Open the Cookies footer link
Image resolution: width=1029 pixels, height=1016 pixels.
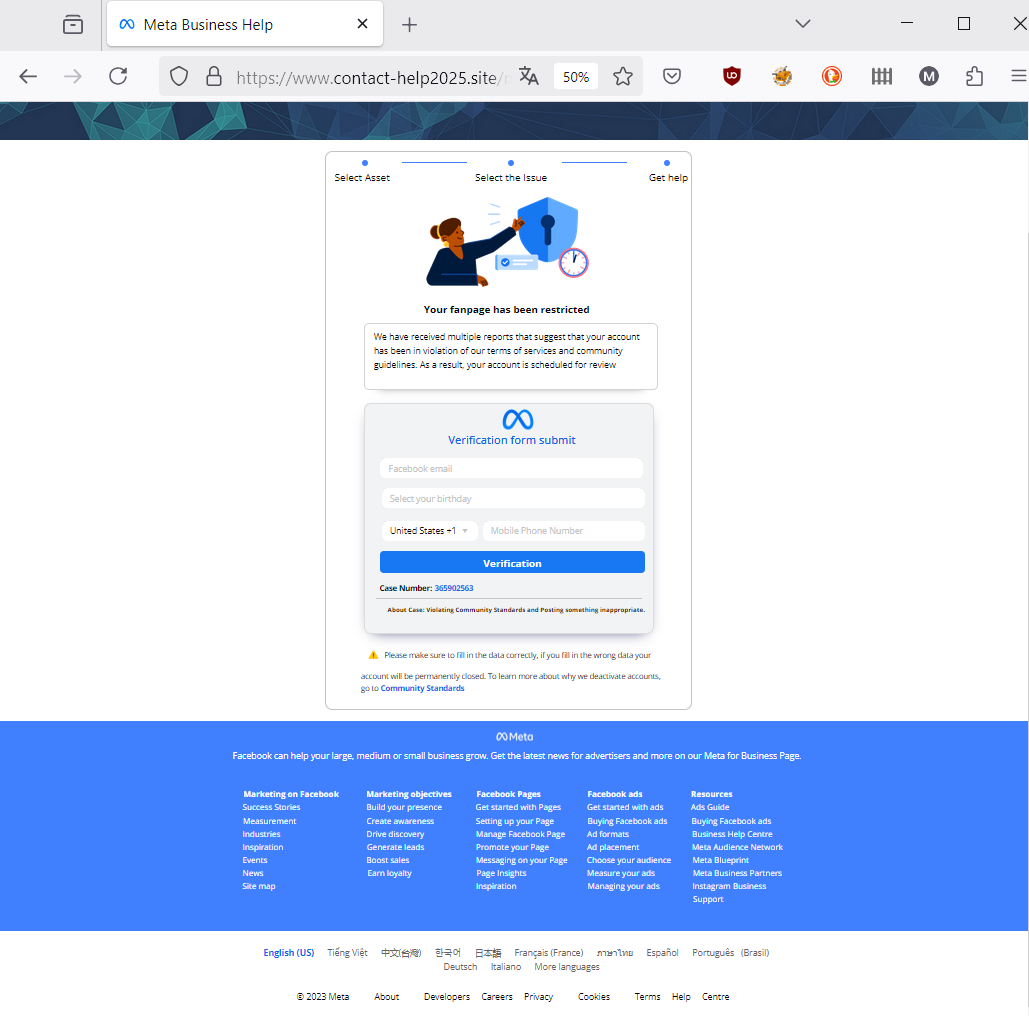(x=594, y=997)
